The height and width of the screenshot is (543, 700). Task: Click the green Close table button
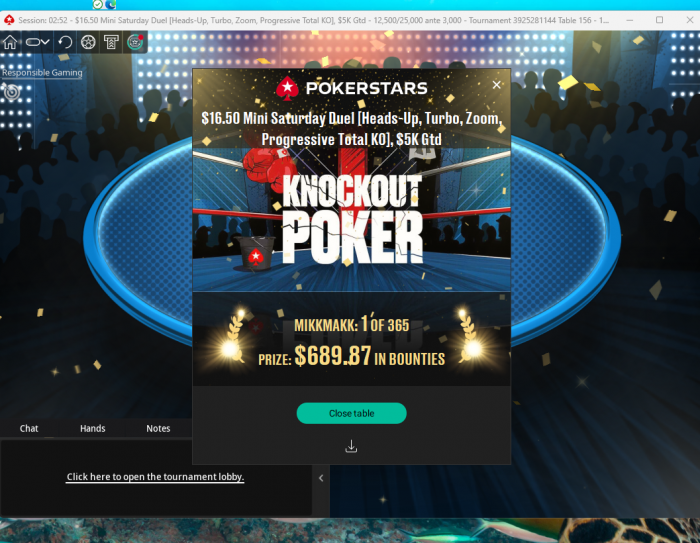click(351, 413)
